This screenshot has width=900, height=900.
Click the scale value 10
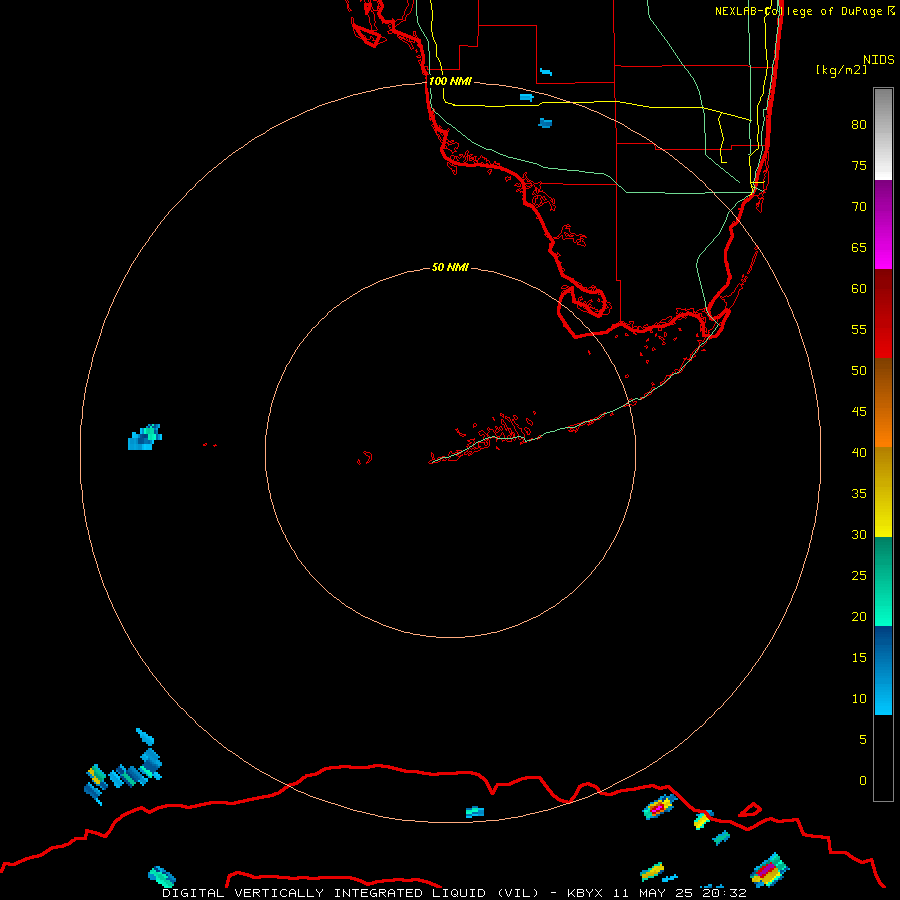[x=859, y=699]
